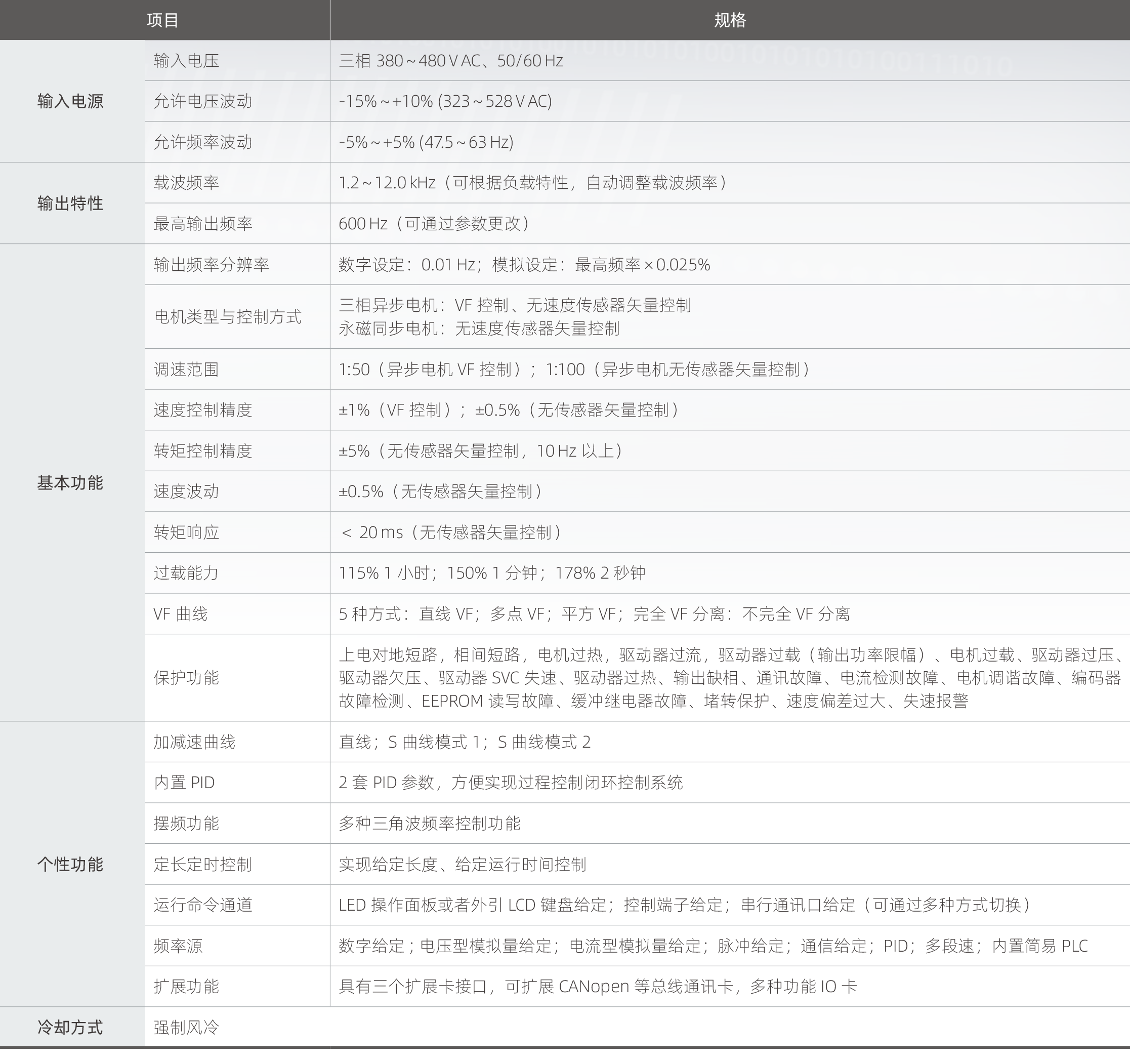Select the 基本功能 category label

point(69,483)
